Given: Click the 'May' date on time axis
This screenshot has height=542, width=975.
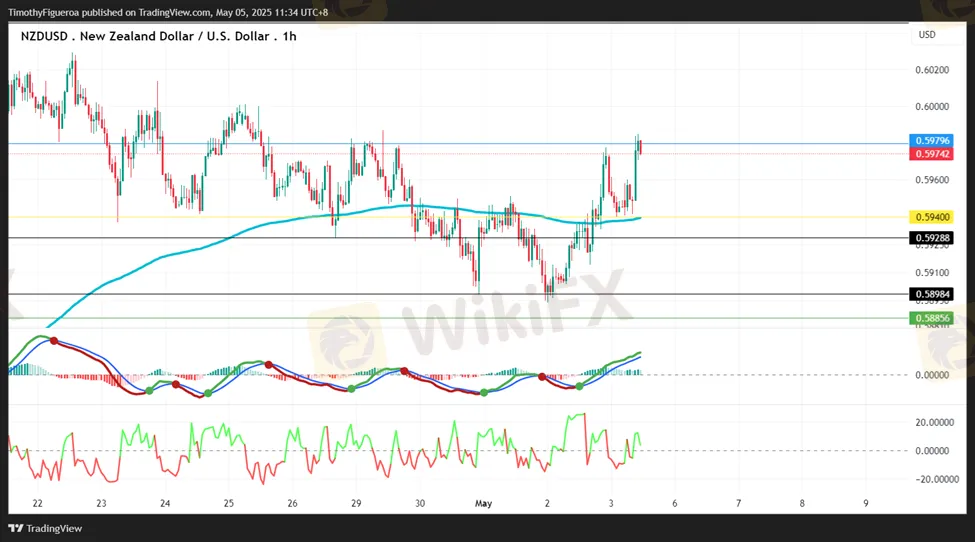Looking at the screenshot, I should click(x=484, y=503).
